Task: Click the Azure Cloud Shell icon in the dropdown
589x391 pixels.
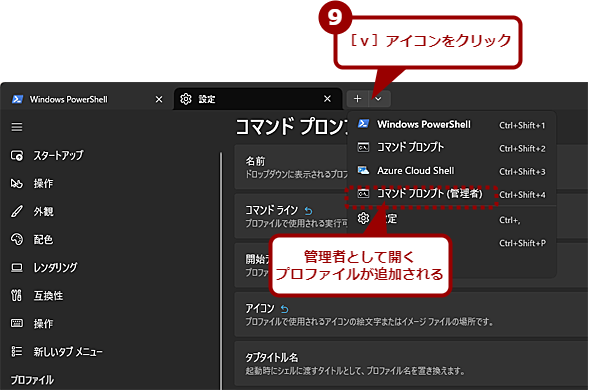Action: [363, 170]
